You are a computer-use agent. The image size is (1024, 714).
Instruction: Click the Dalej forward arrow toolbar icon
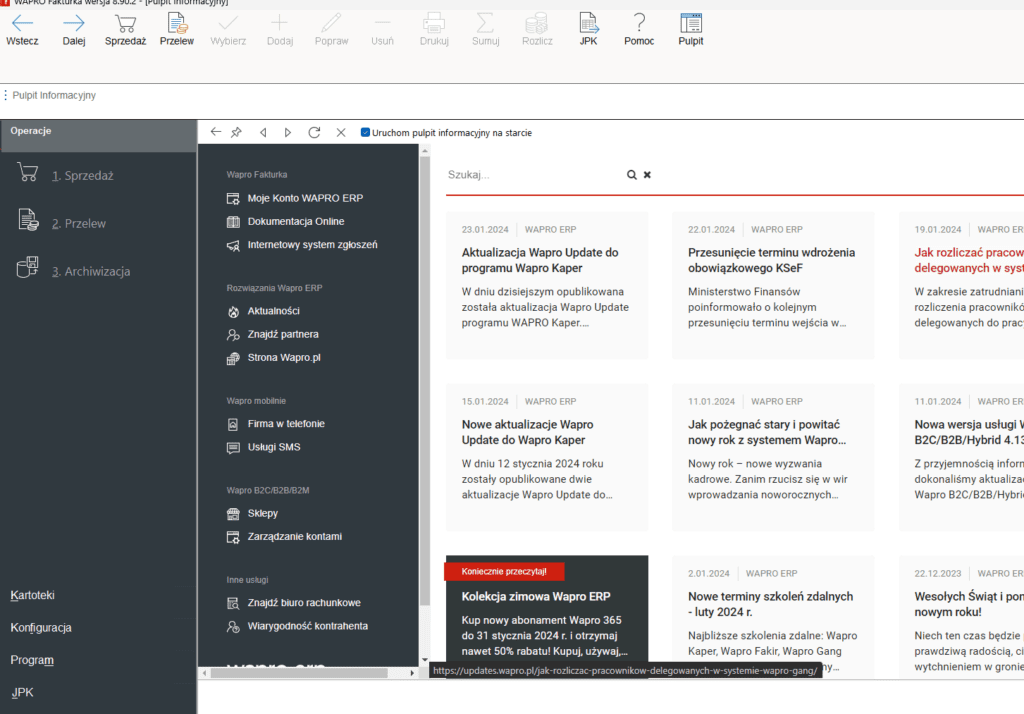tap(74, 24)
